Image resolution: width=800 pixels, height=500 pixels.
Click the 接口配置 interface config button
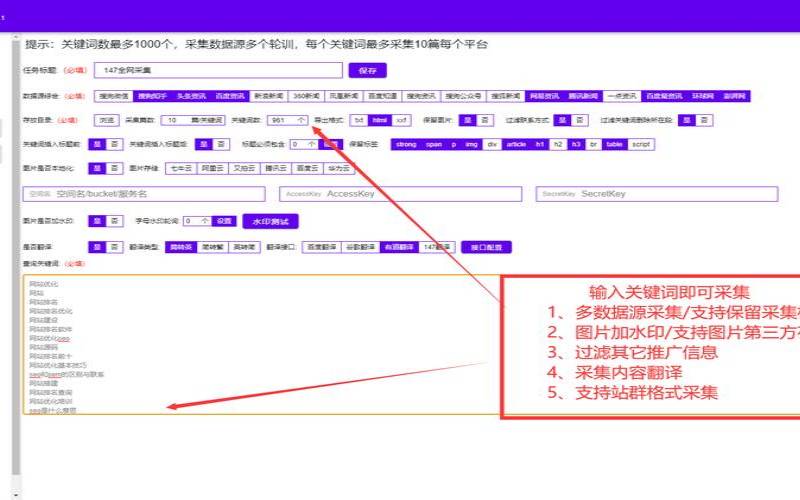click(486, 247)
